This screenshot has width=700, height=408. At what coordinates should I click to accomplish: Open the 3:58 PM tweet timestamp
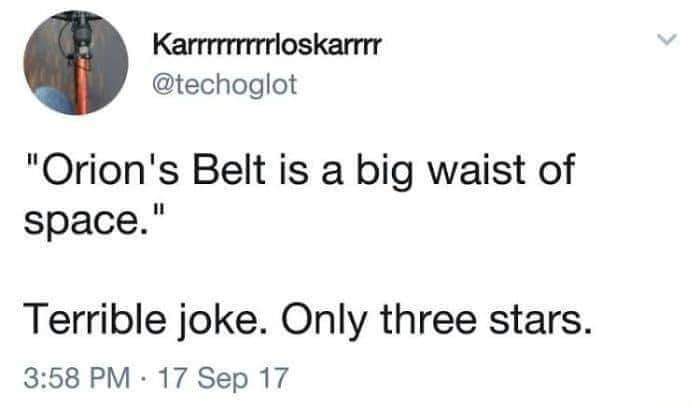pos(77,378)
